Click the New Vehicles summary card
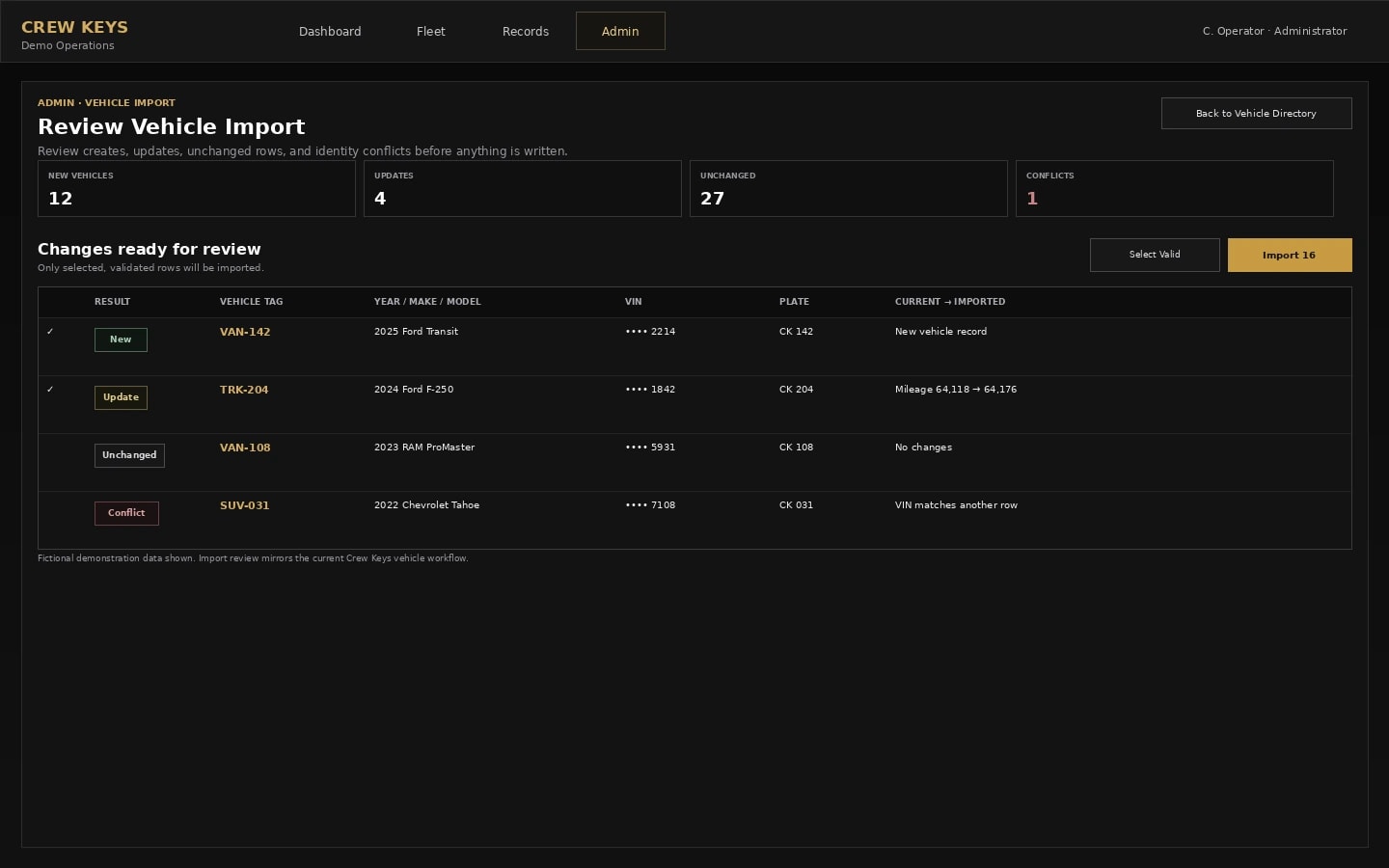 click(x=197, y=188)
